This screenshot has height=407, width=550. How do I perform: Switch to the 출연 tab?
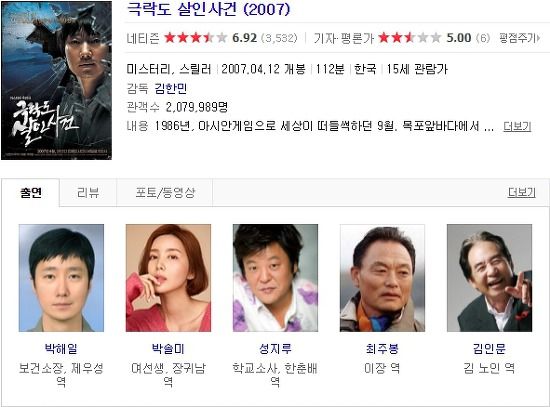pos(31,193)
